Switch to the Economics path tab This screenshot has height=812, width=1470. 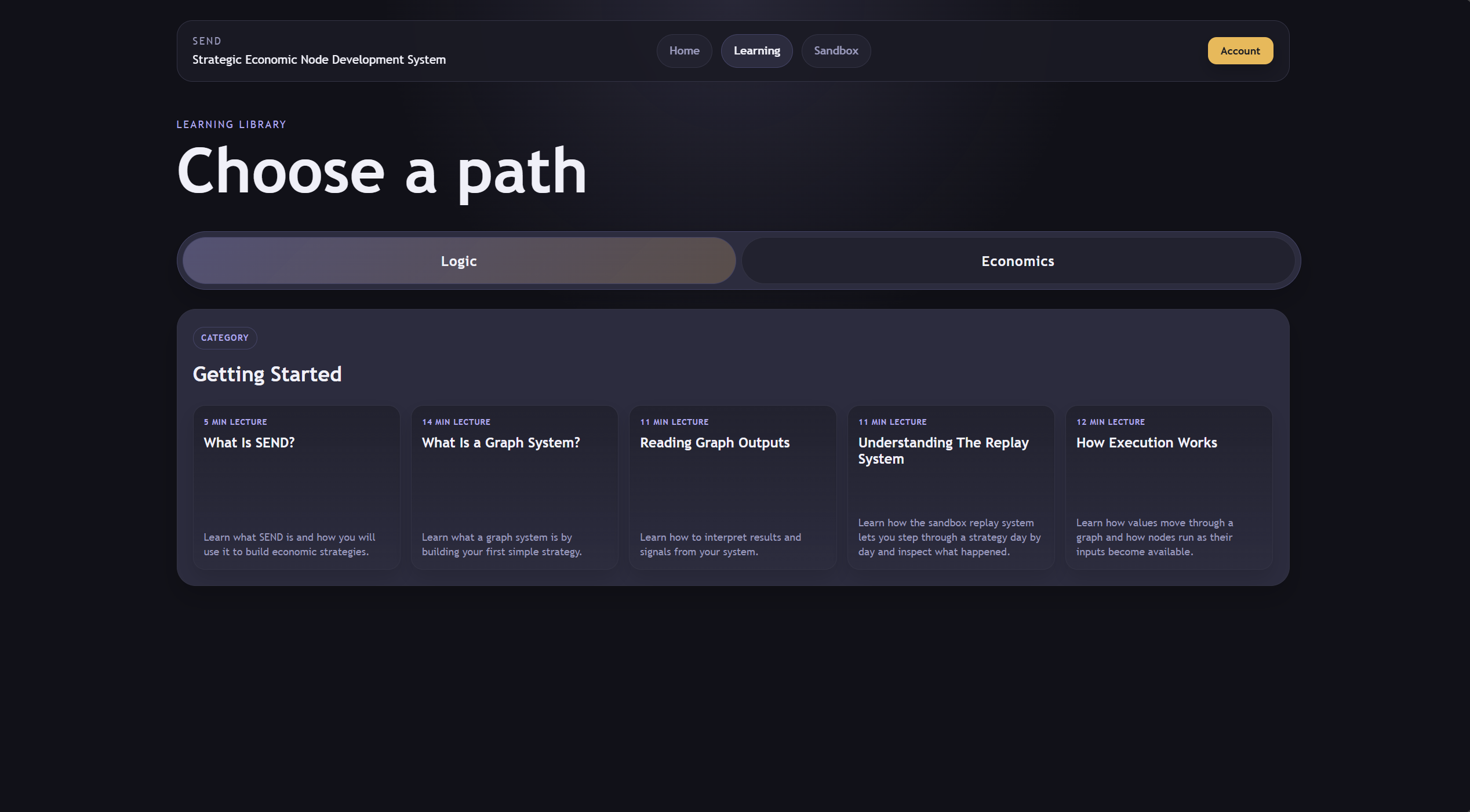(x=1017, y=261)
